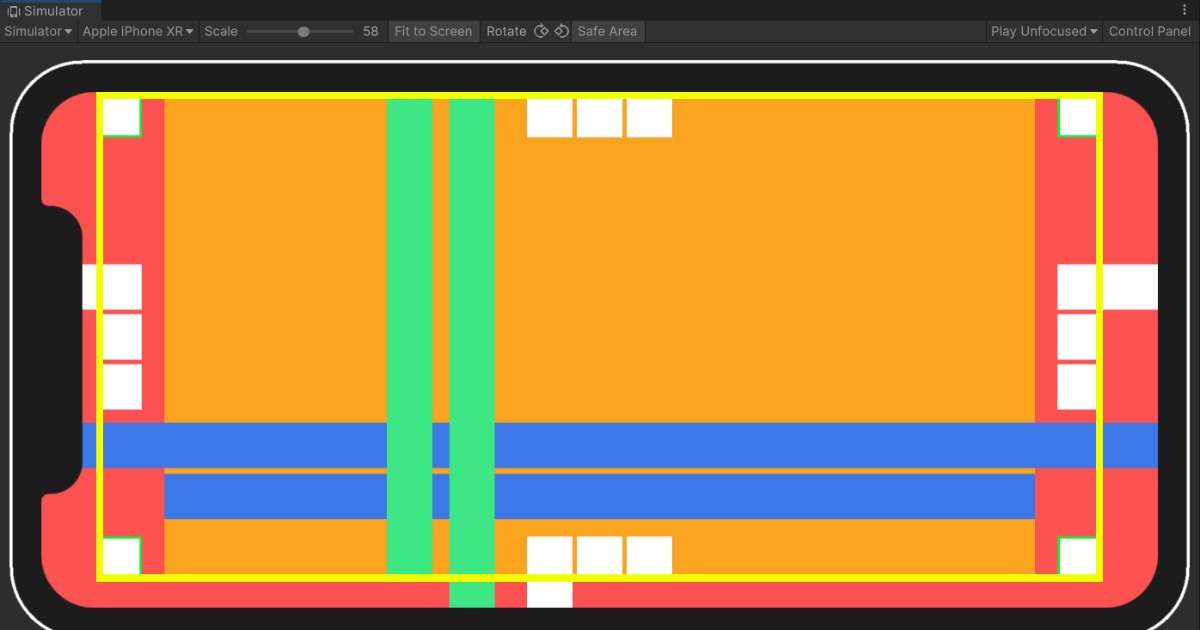Open the three-dot window options menu
The height and width of the screenshot is (630, 1200).
[x=1185, y=10]
